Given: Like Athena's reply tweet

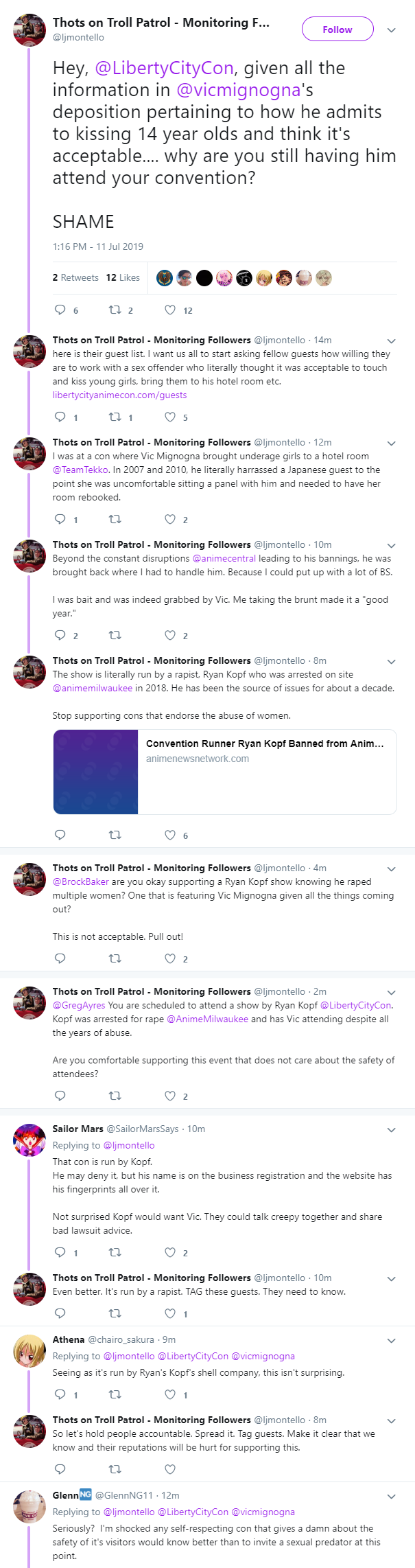Looking at the screenshot, I should 170,1394.
